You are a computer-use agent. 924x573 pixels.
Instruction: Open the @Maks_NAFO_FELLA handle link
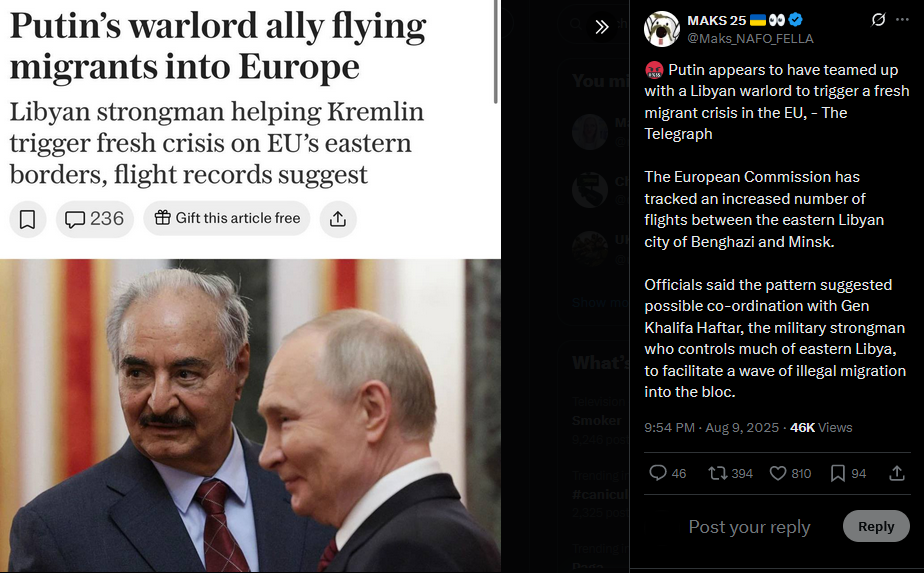point(750,39)
